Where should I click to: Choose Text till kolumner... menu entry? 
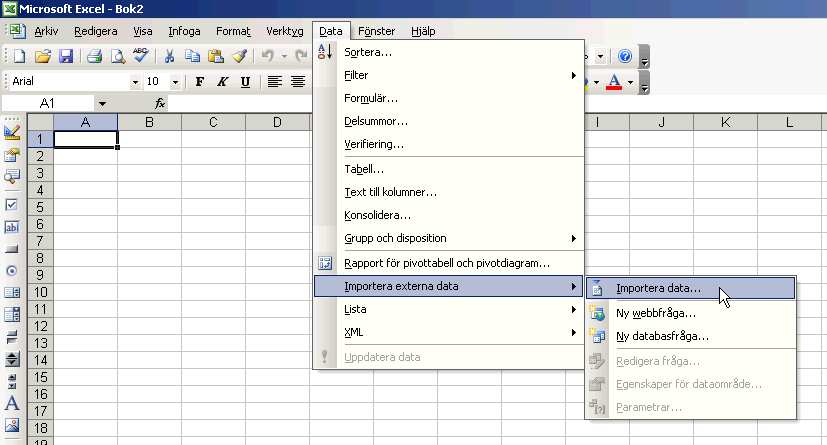pos(448,192)
